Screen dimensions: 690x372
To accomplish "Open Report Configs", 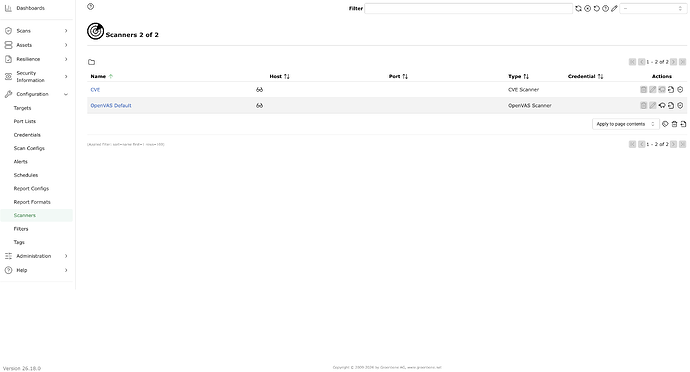I will (x=31, y=188).
